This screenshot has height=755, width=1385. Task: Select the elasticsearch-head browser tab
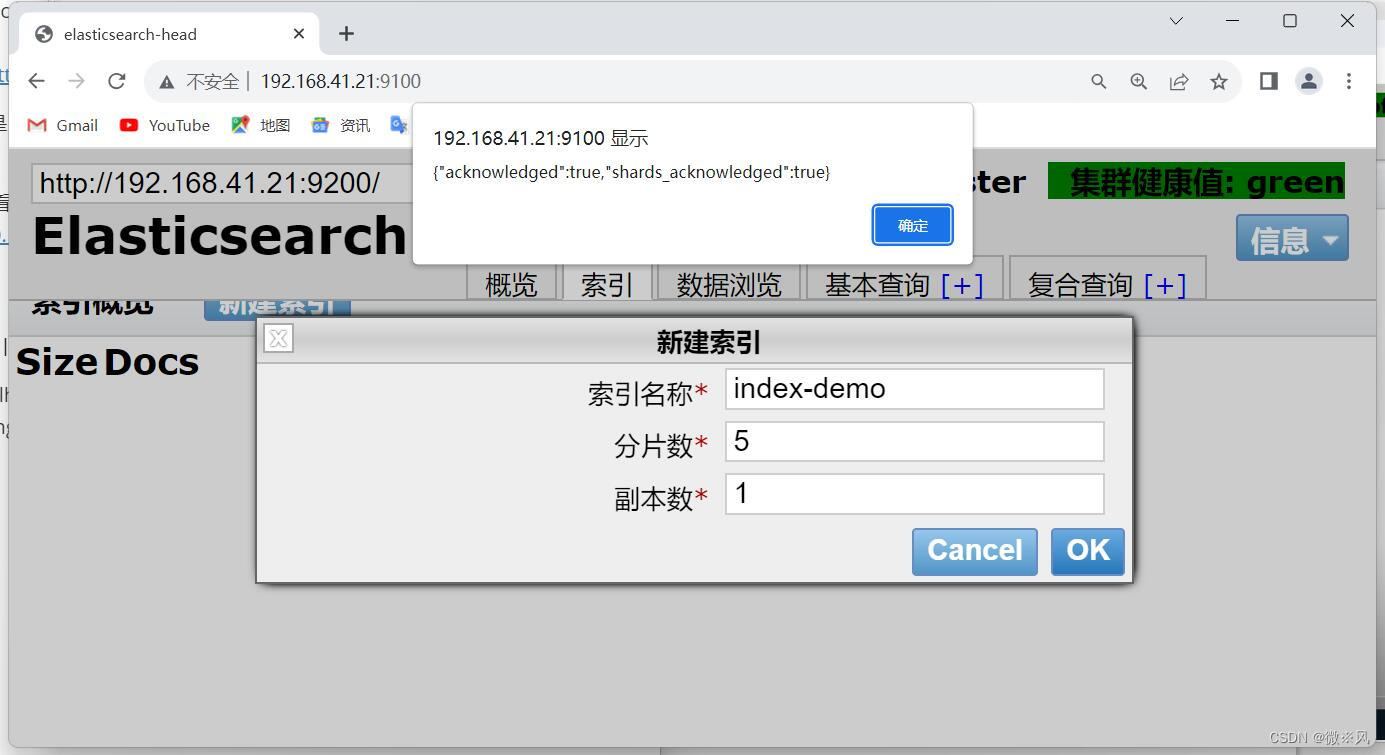coord(169,34)
